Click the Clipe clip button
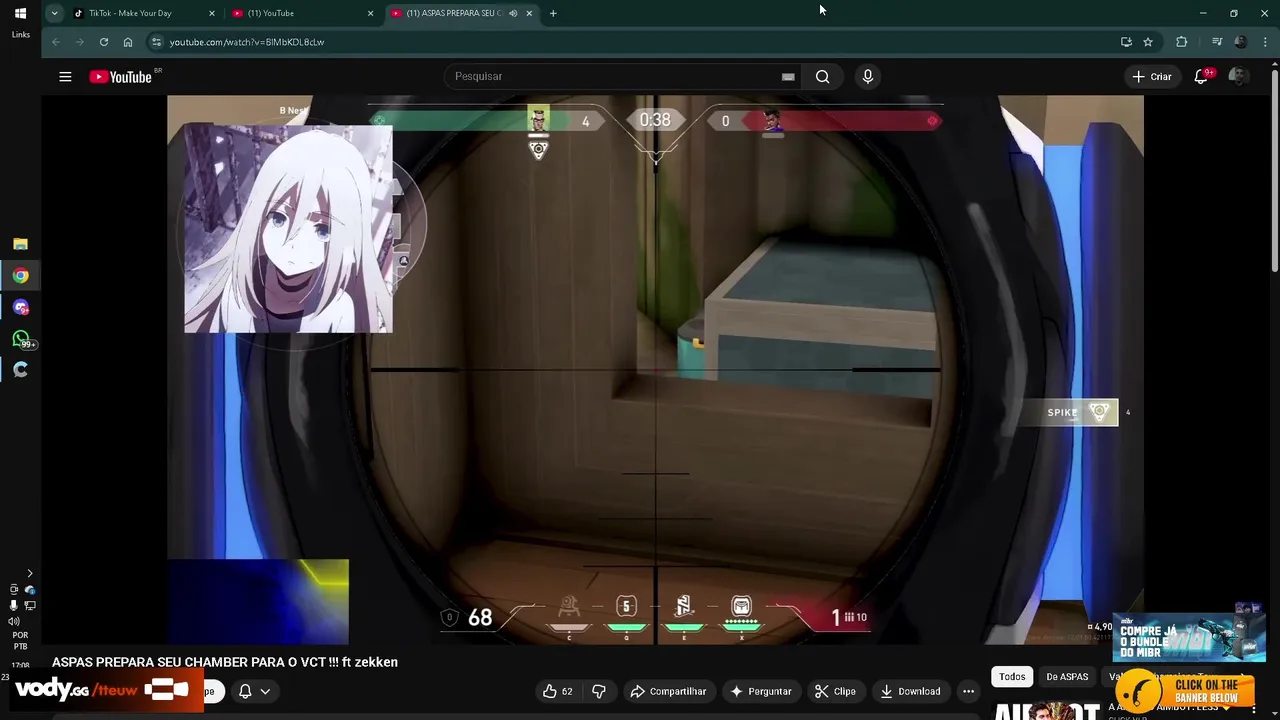The image size is (1280, 720). point(835,691)
